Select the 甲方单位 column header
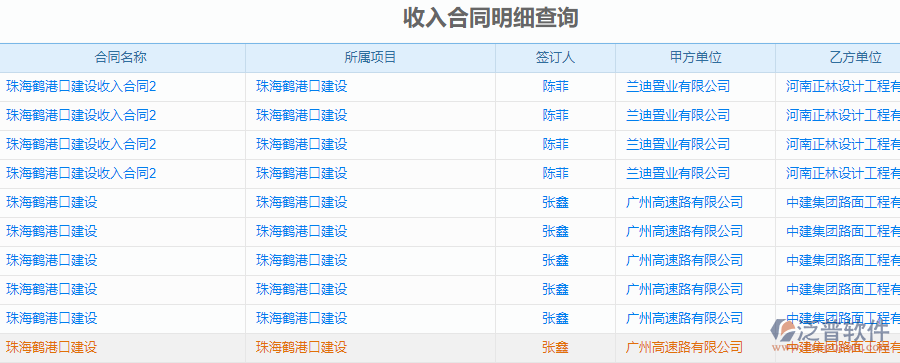900x363 pixels. (695, 57)
